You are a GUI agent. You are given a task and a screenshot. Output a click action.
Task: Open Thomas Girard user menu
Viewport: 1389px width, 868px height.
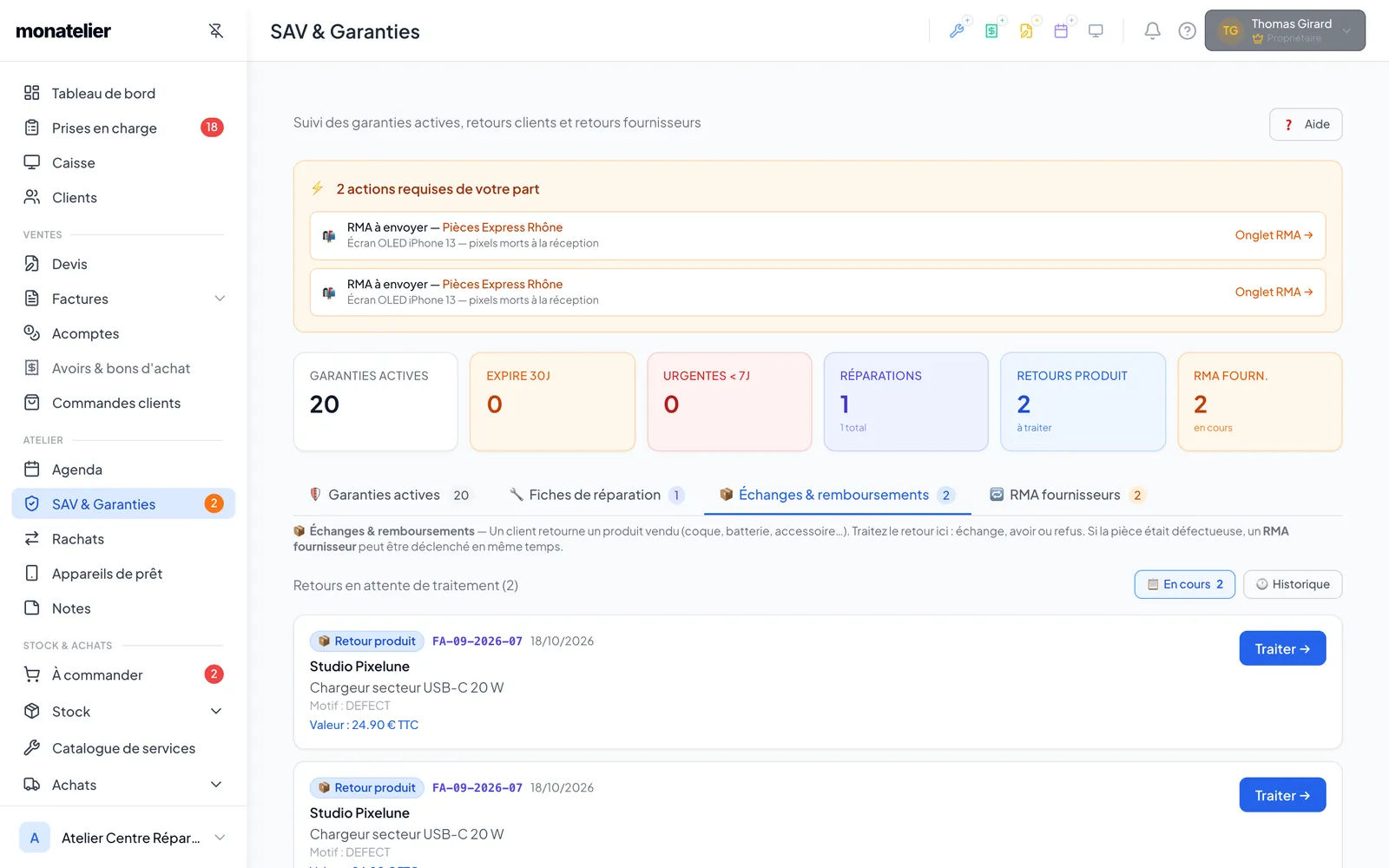coord(1285,30)
